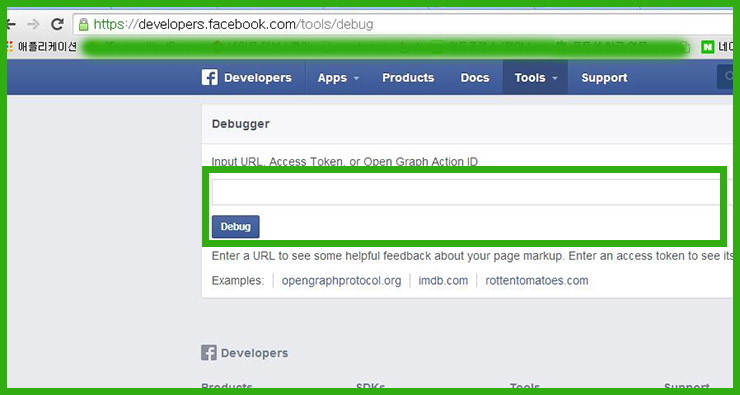The width and height of the screenshot is (740, 395).
Task: Click the Debugger heading text
Action: click(x=241, y=124)
